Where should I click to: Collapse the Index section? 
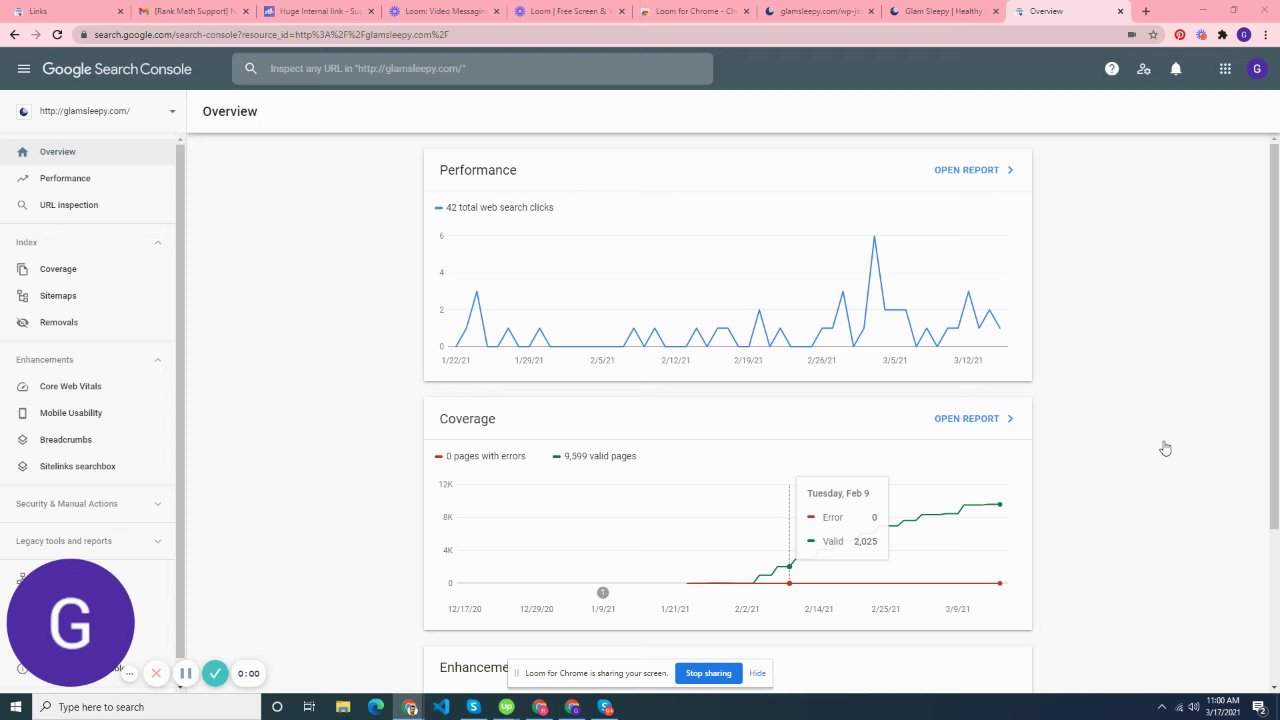pos(157,242)
